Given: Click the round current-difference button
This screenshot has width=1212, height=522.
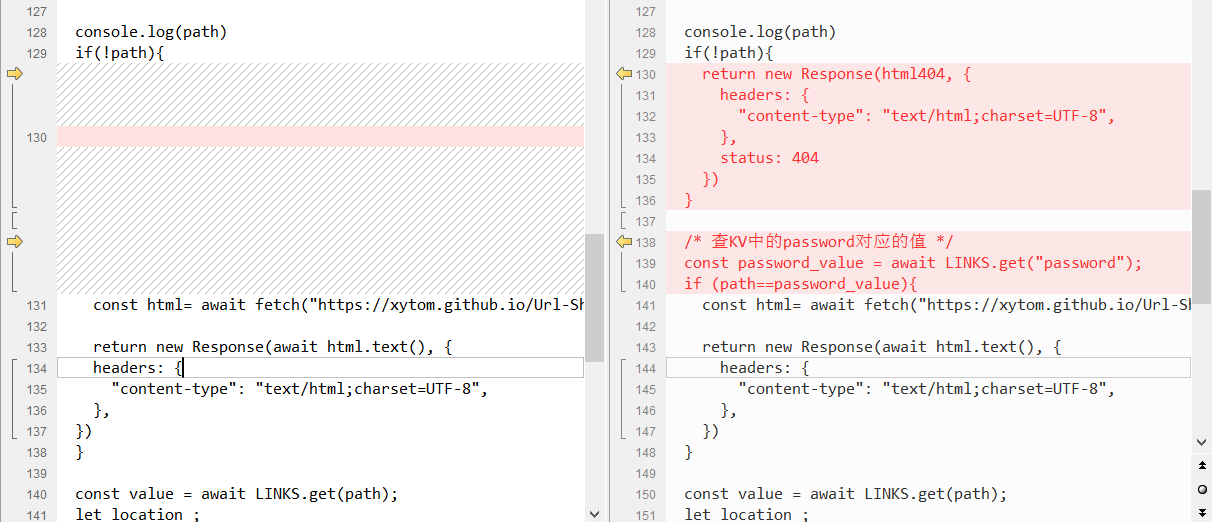Looking at the screenshot, I should click(x=1201, y=488).
